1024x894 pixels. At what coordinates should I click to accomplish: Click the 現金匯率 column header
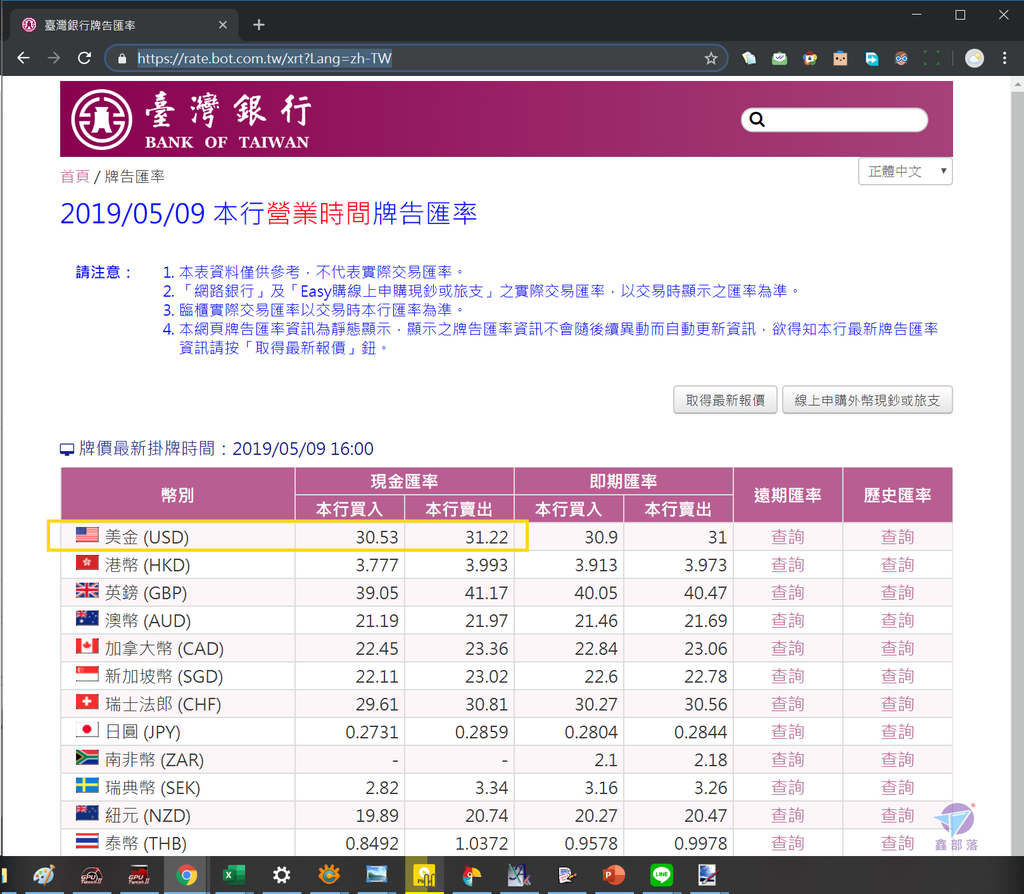pyautogui.click(x=404, y=481)
